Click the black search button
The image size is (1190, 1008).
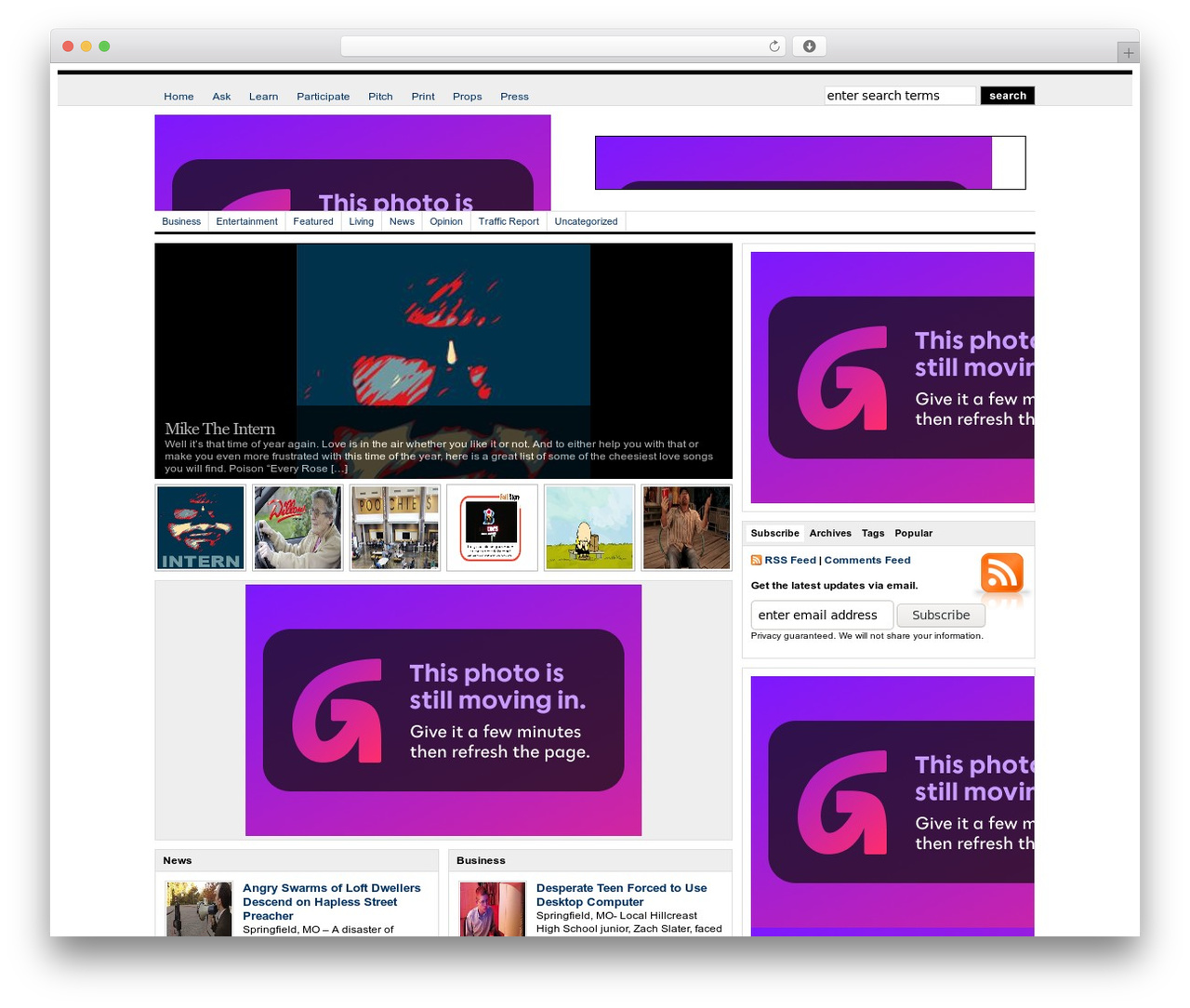point(1008,96)
